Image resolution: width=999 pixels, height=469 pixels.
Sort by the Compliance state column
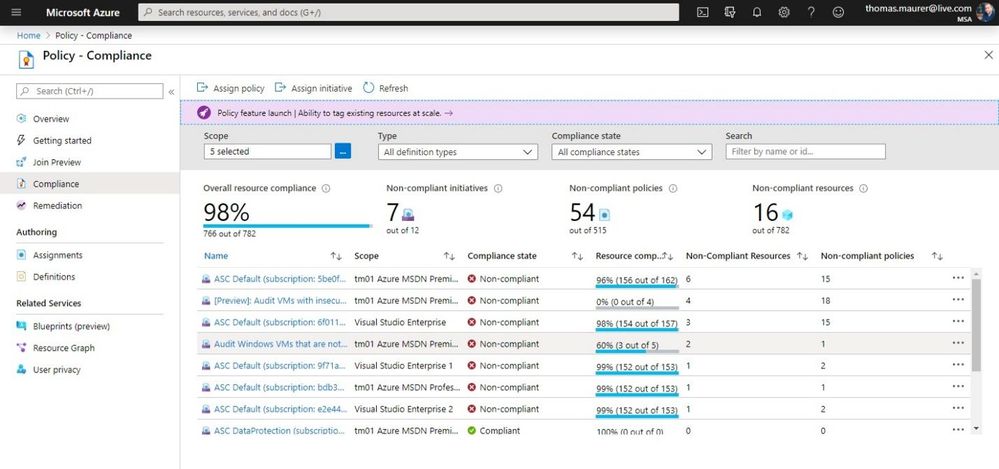577,256
